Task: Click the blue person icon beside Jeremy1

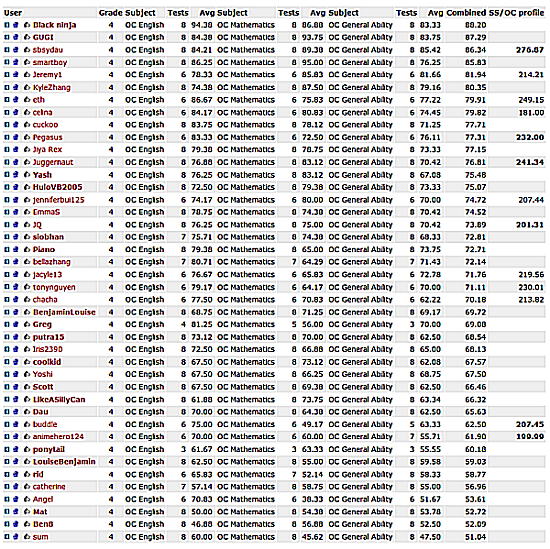Action: point(16,75)
